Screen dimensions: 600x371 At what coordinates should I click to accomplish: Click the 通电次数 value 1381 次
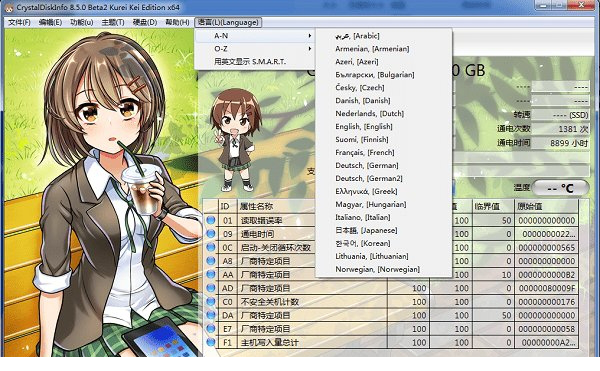click(561, 129)
